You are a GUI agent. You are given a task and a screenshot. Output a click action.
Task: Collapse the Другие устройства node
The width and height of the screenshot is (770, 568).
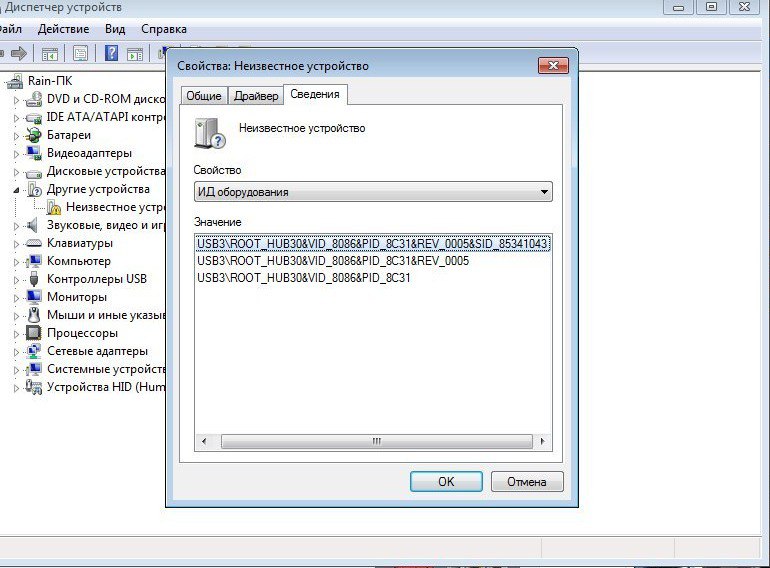click(16, 190)
